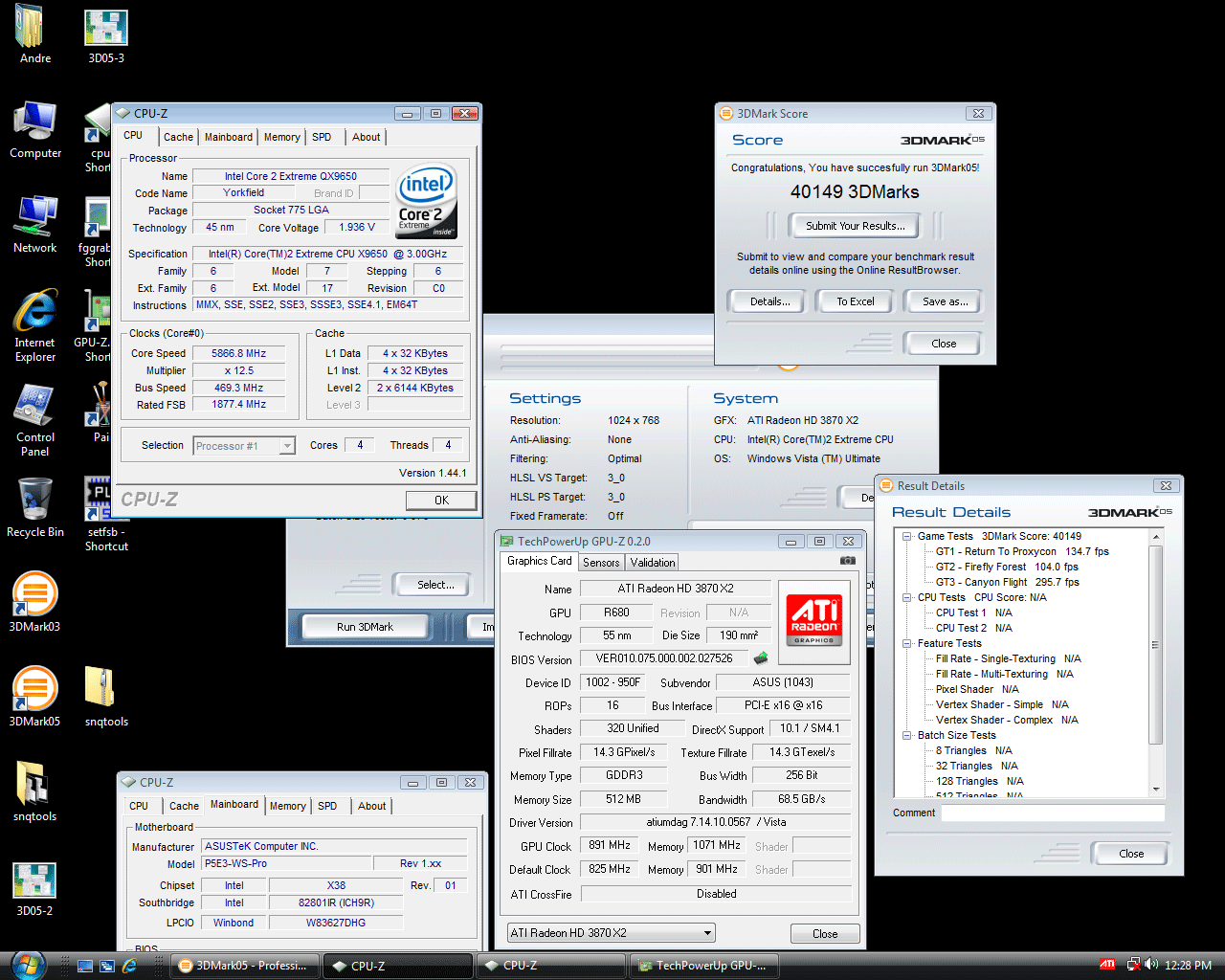This screenshot has width=1225, height=980.
Task: Click the ATI tray icon
Action: [1107, 965]
